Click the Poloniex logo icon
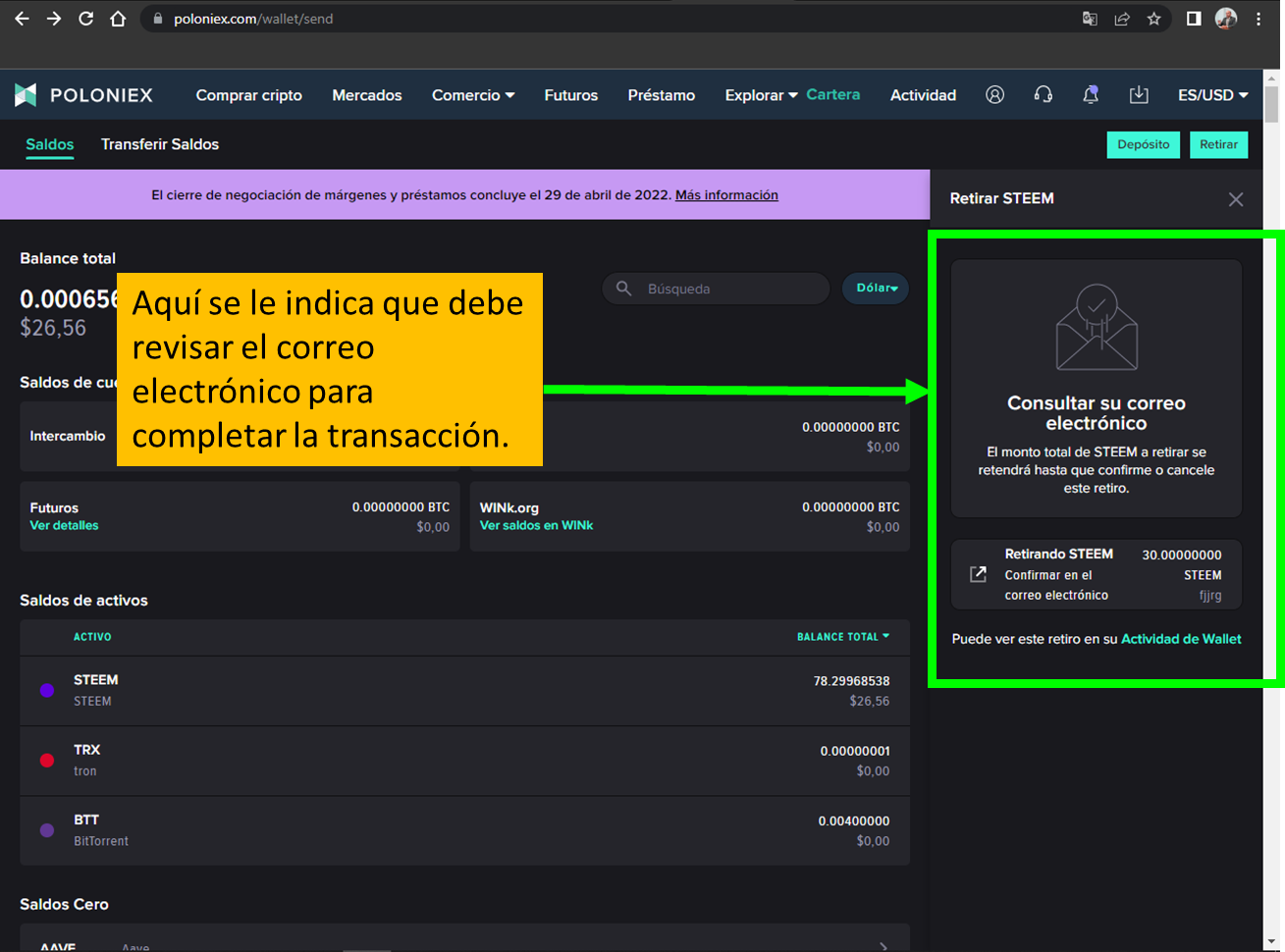 26,95
